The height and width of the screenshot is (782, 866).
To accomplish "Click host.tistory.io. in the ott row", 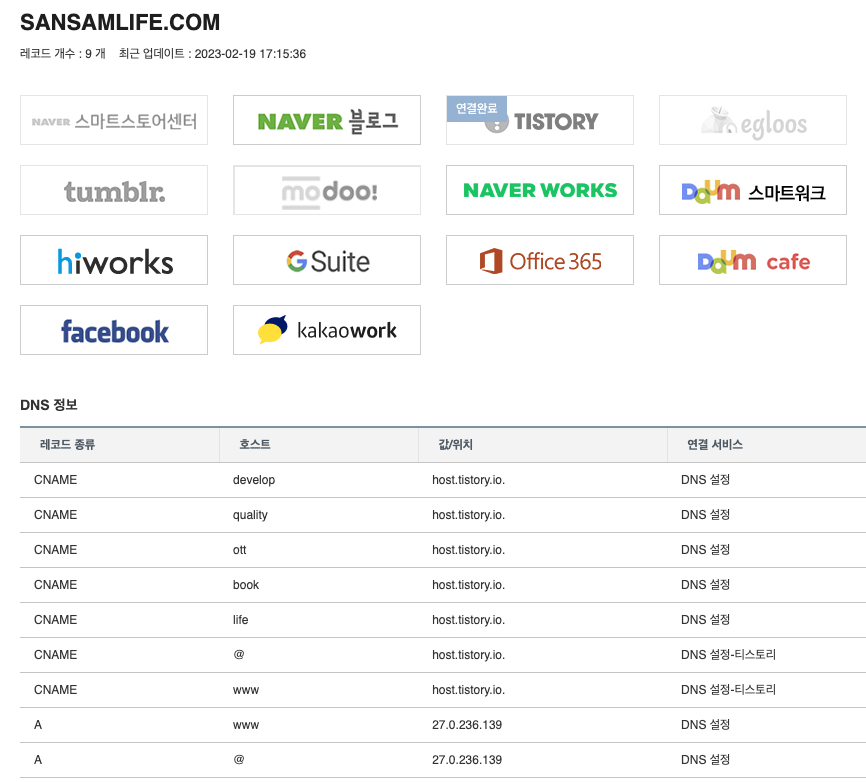I will tap(468, 550).
